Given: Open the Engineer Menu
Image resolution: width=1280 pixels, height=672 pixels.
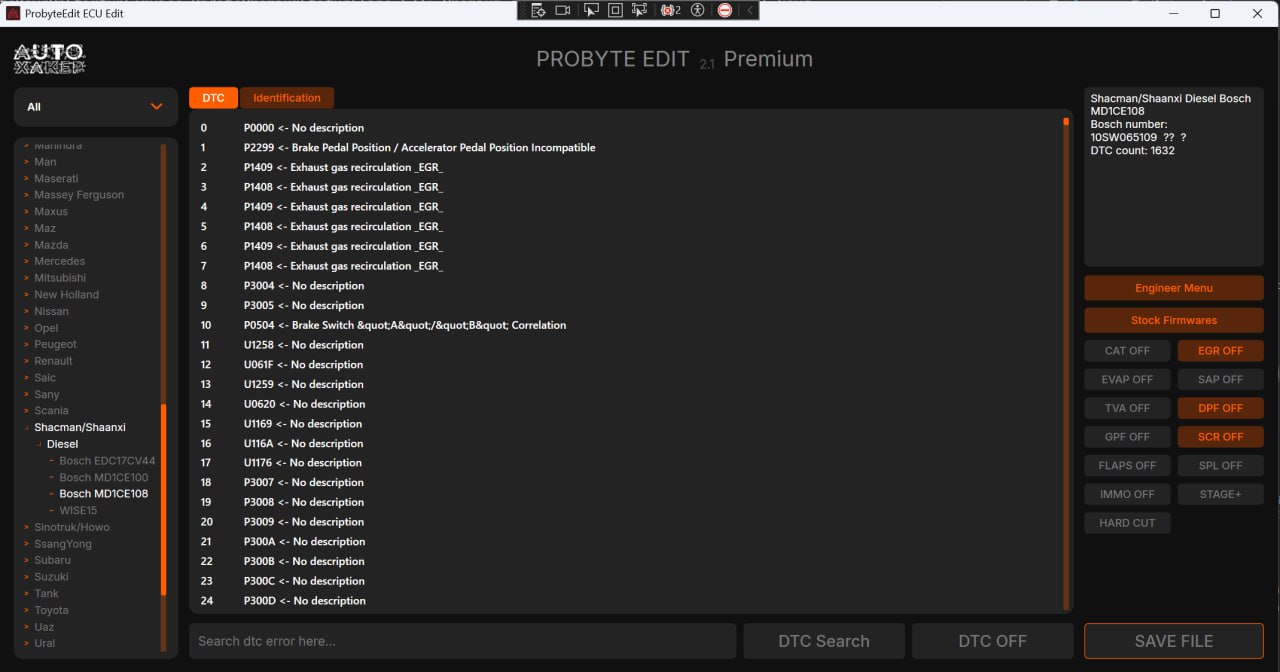Looking at the screenshot, I should 1173,288.
